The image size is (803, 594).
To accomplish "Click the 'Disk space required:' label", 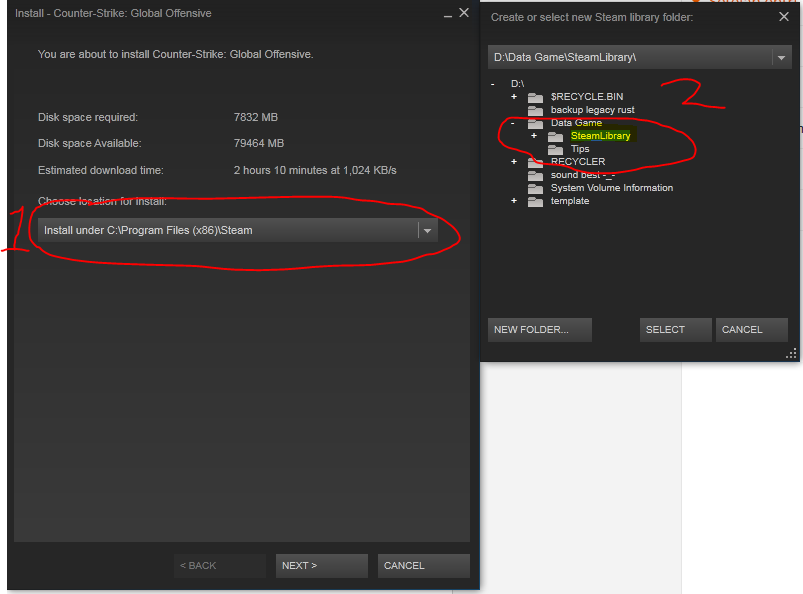I will [88, 117].
